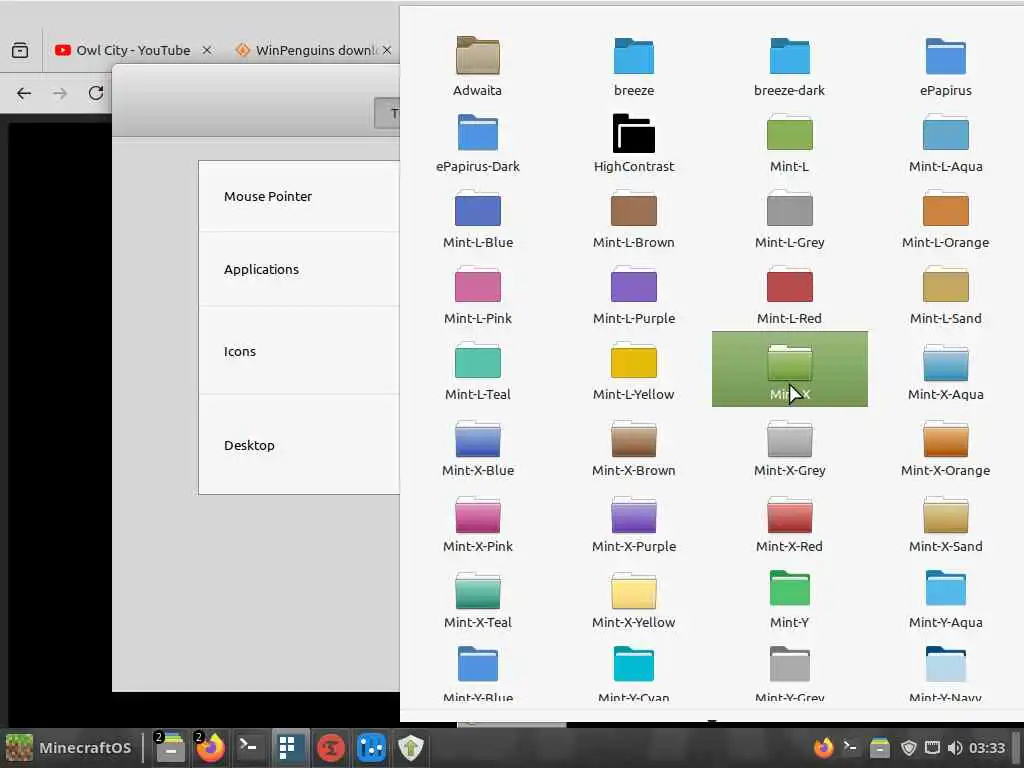Select the Mint-L-Orange icon theme
Image resolution: width=1024 pixels, height=768 pixels.
946,217
